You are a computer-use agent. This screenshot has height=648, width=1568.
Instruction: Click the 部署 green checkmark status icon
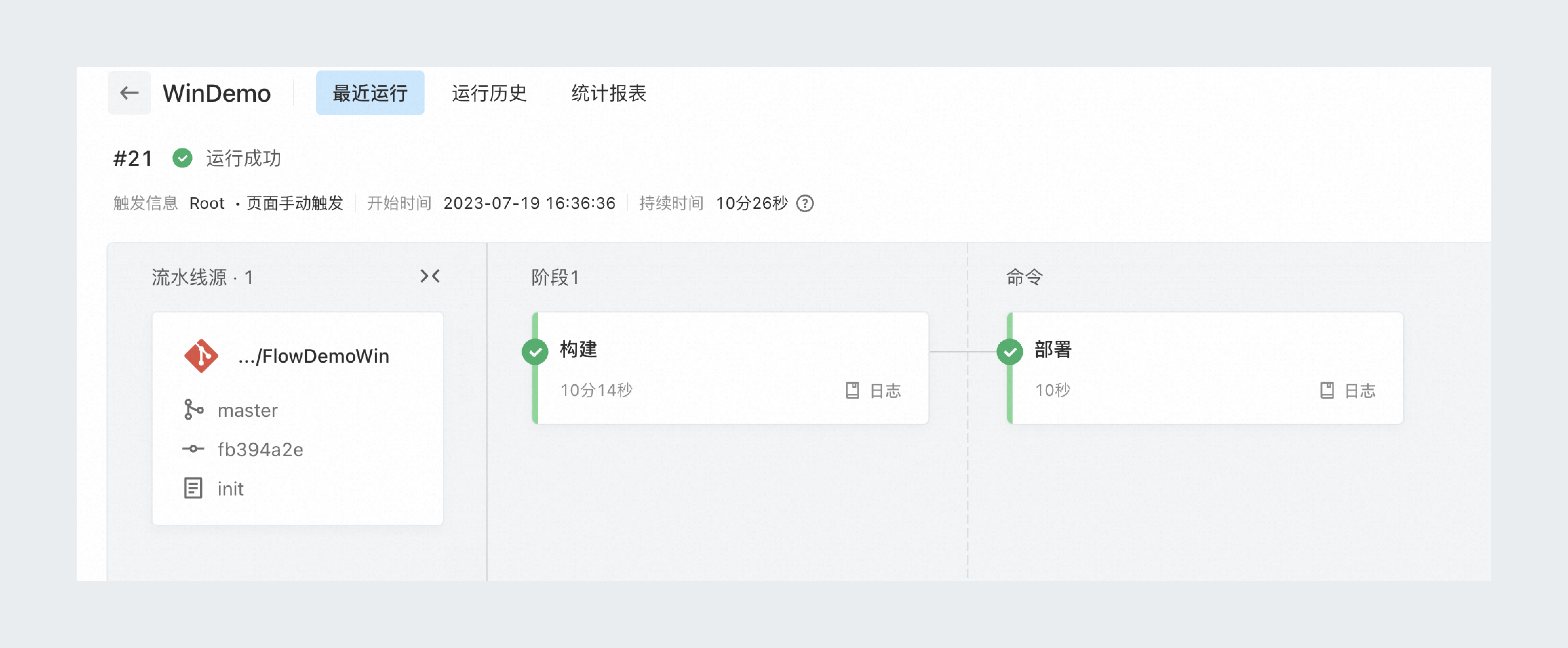1010,352
